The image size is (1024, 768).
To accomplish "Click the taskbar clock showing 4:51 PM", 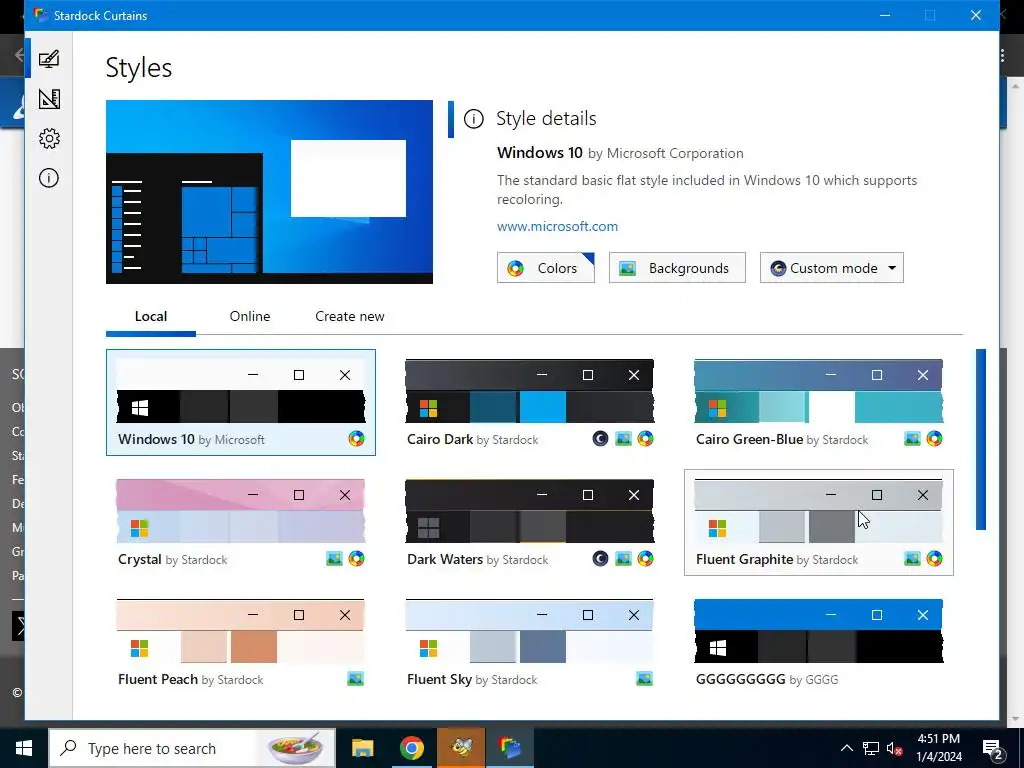I will [938, 748].
